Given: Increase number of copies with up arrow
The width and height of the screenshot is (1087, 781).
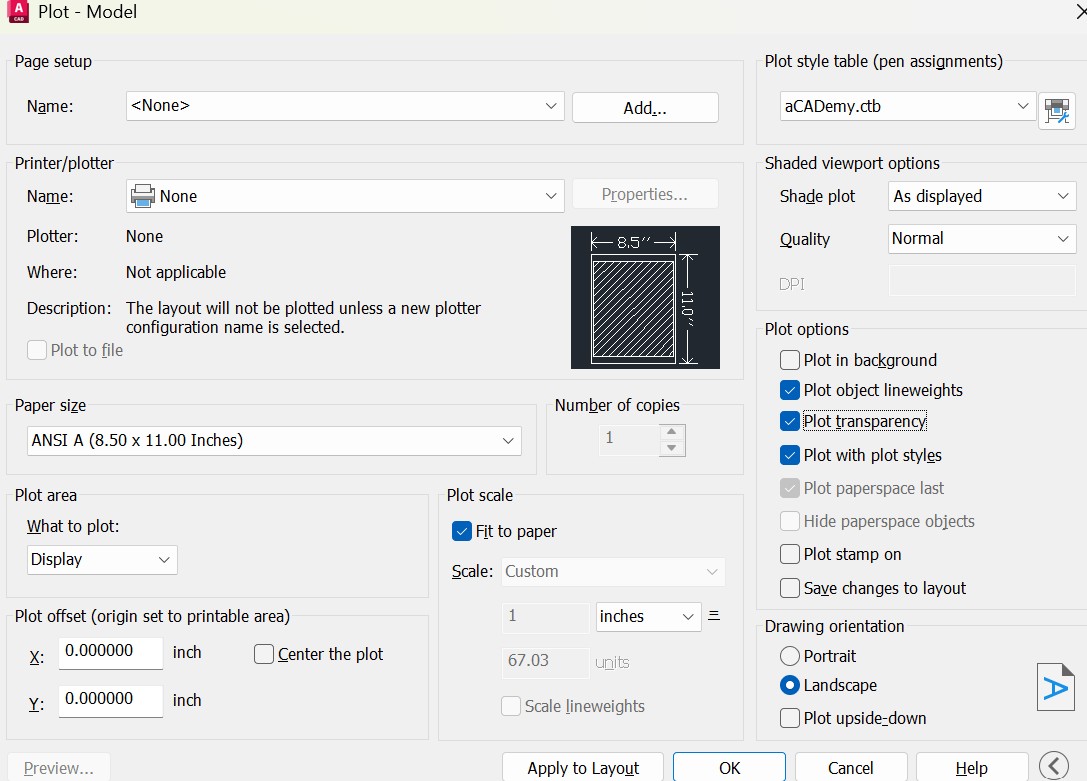Looking at the screenshot, I should click(671, 432).
